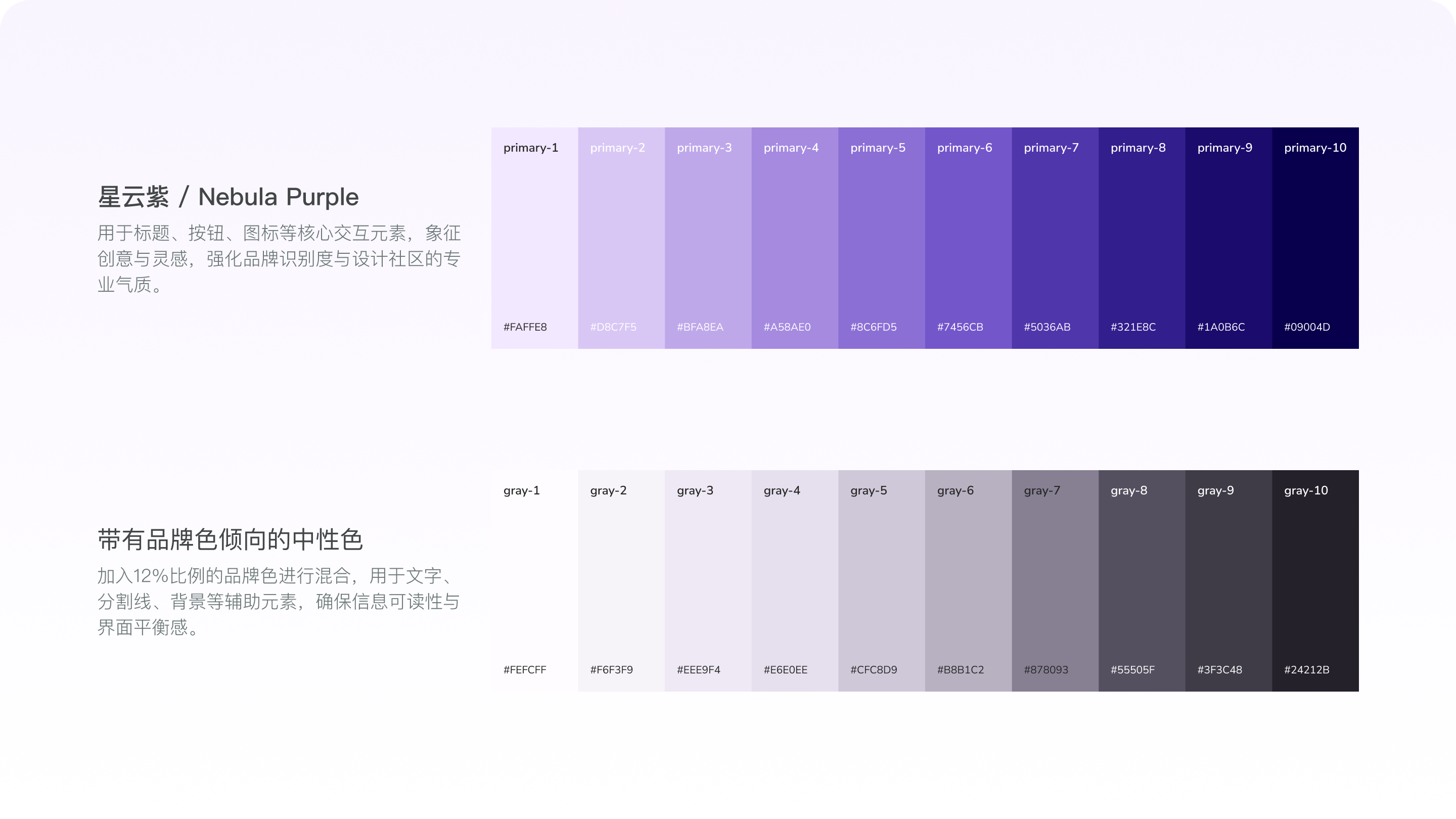Click hex value #FEFCFF
Screen dimensions: 1456x819
pyautogui.click(x=525, y=669)
